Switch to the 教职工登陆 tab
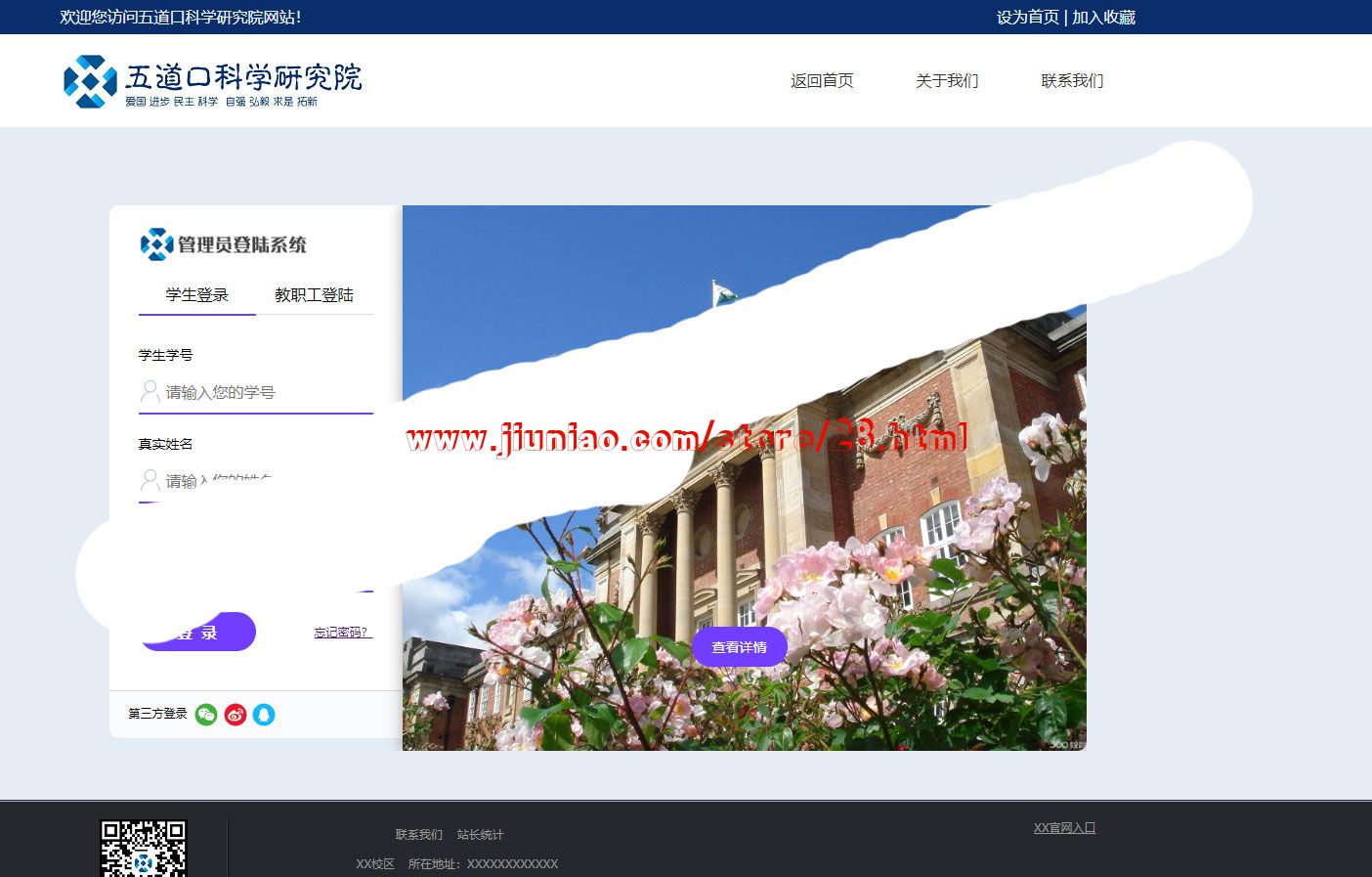The height and width of the screenshot is (877, 1372). tap(315, 295)
